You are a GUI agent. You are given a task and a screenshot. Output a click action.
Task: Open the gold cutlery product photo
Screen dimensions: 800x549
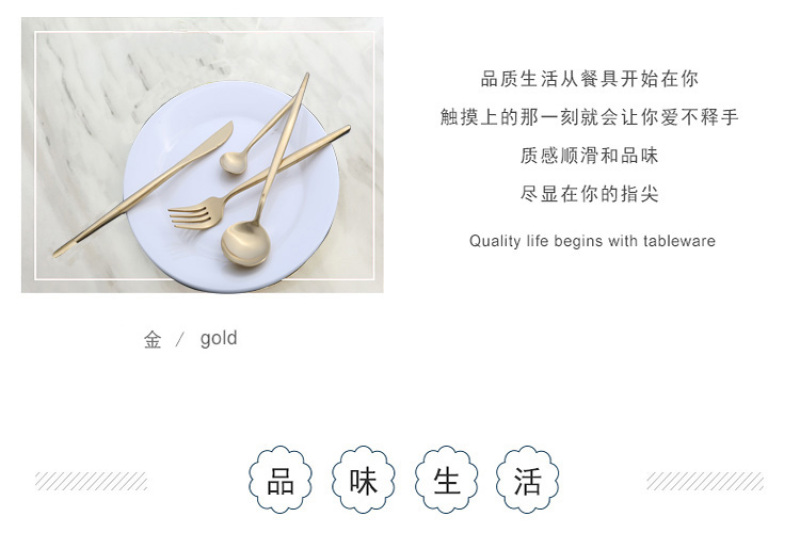click(202, 155)
